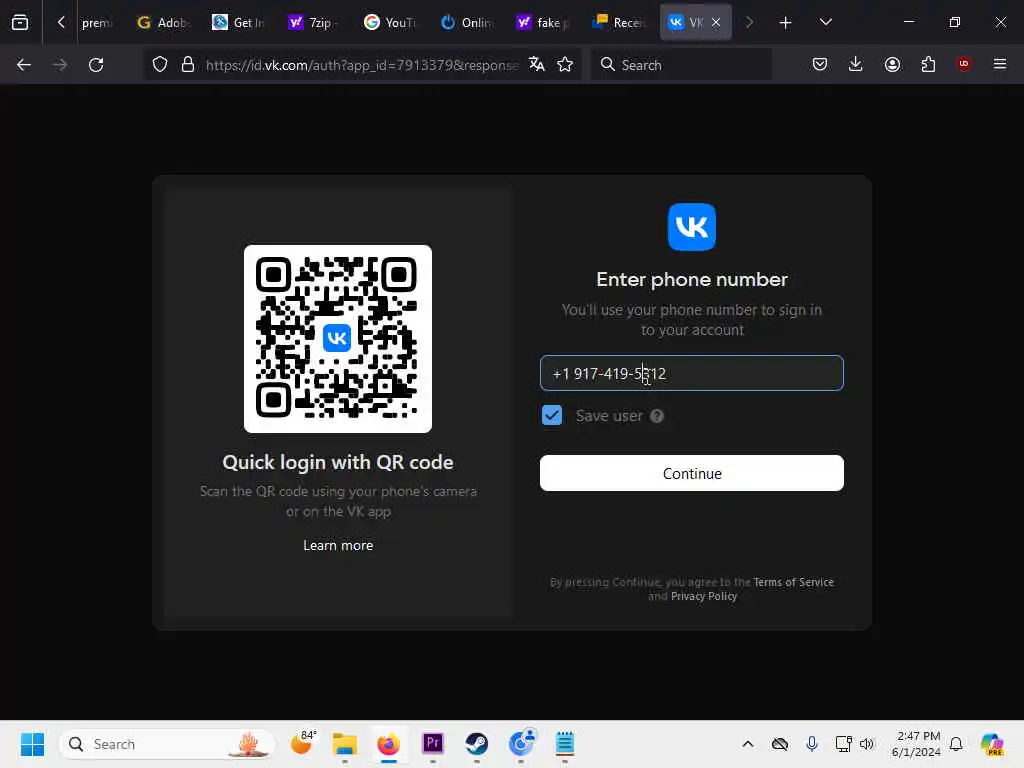Switch to the 7zip Yahoo tab
Image resolution: width=1024 pixels, height=768 pixels.
point(314,23)
